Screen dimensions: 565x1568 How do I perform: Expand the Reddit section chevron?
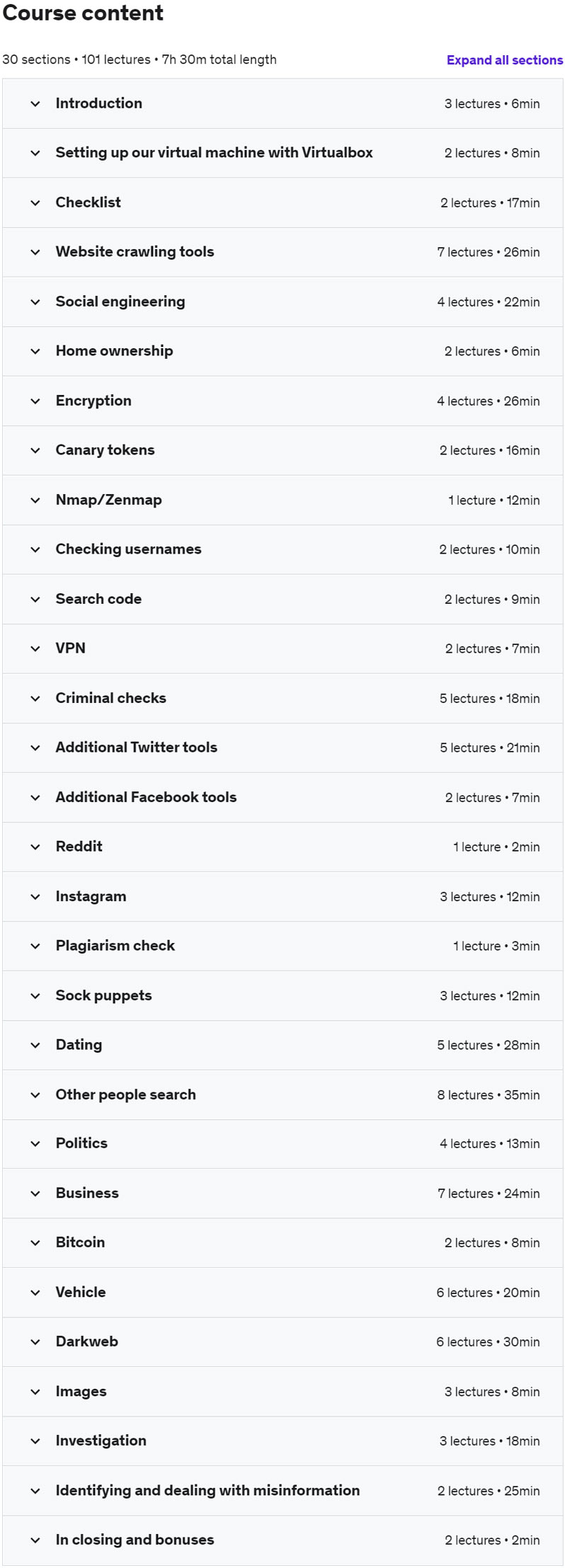pos(35,847)
